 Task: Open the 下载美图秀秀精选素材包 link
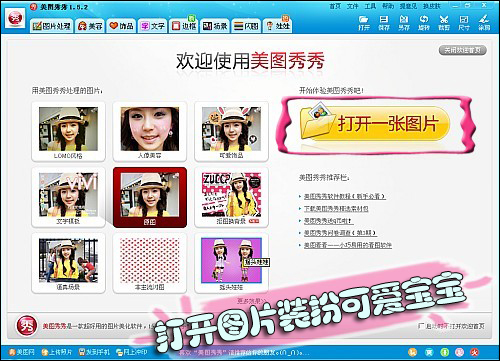point(336,209)
